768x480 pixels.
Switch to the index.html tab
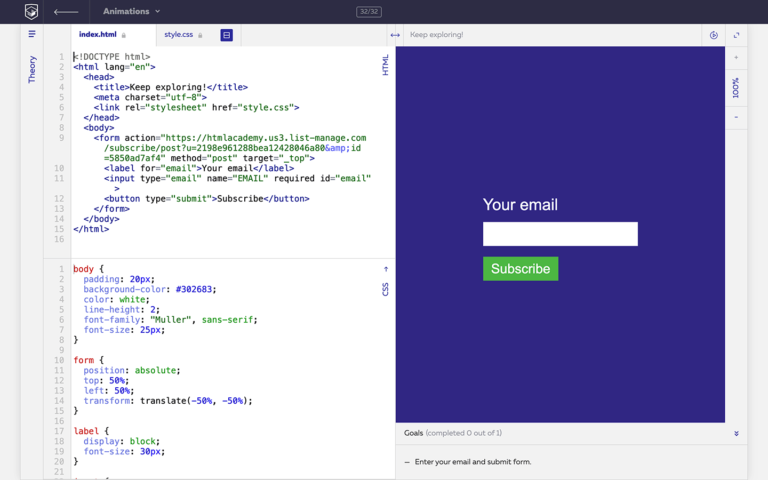[102, 35]
